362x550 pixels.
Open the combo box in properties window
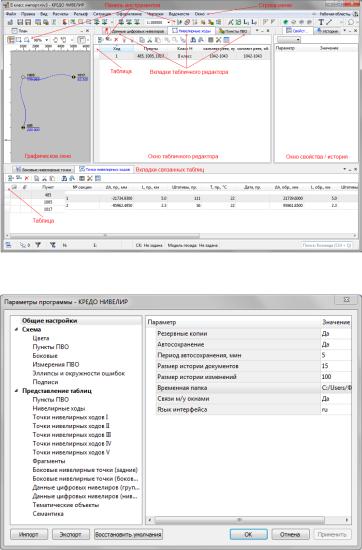click(289, 40)
